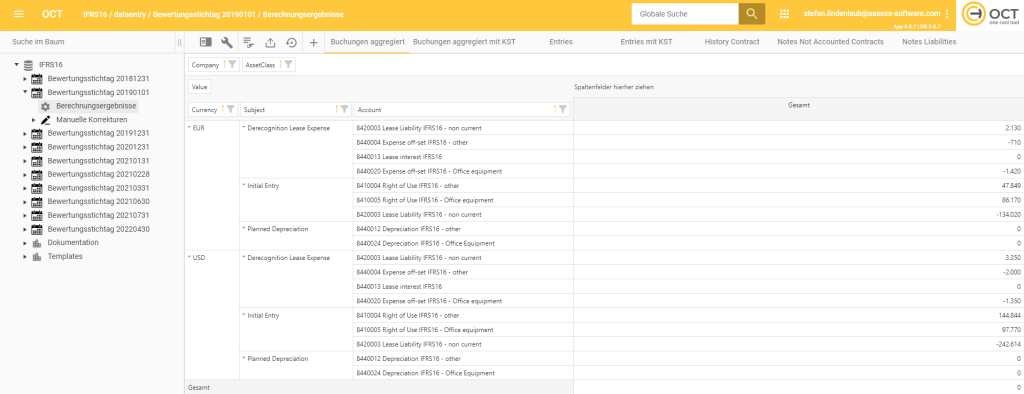This screenshot has width=1024, height=394.
Task: Collapse the USD currency group
Action: [190, 257]
